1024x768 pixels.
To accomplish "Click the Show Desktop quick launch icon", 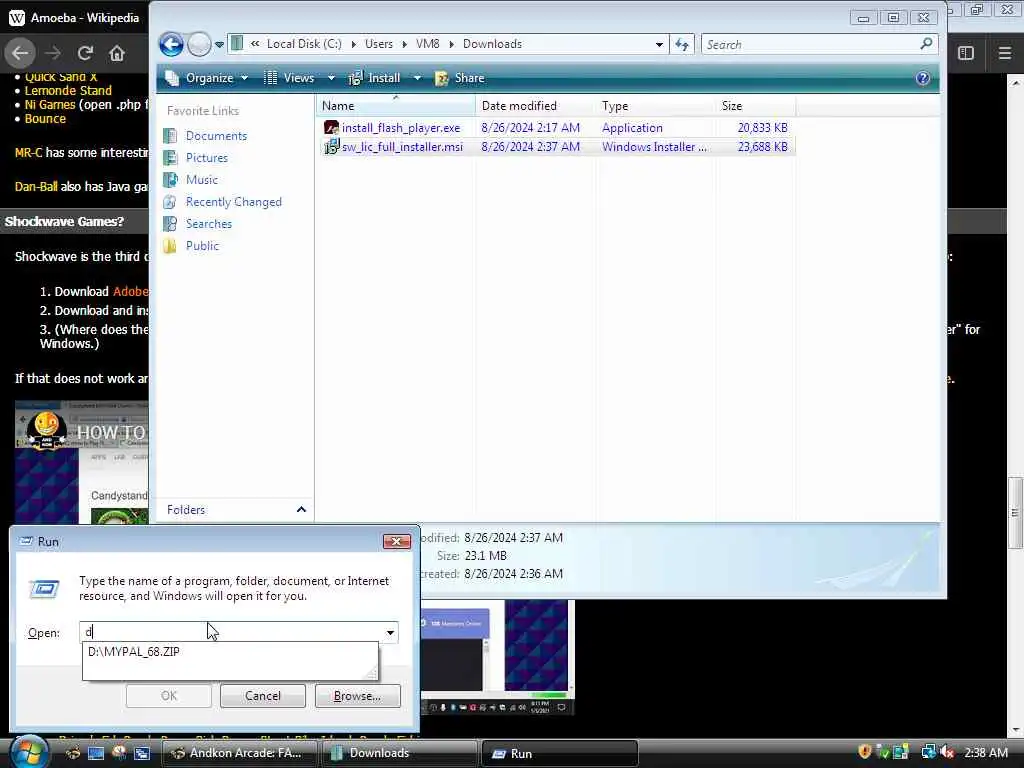I will 96,753.
